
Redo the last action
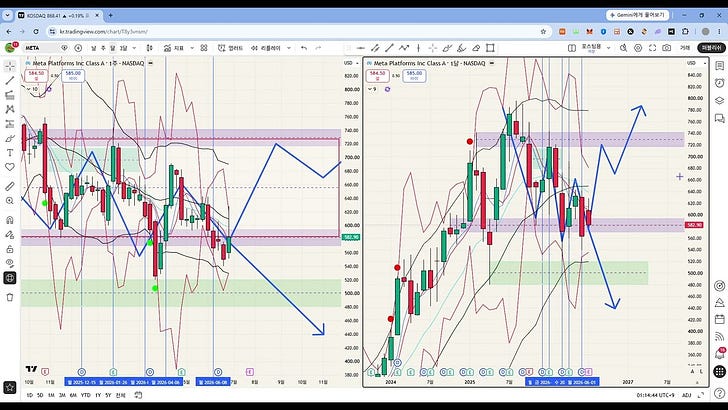point(318,48)
